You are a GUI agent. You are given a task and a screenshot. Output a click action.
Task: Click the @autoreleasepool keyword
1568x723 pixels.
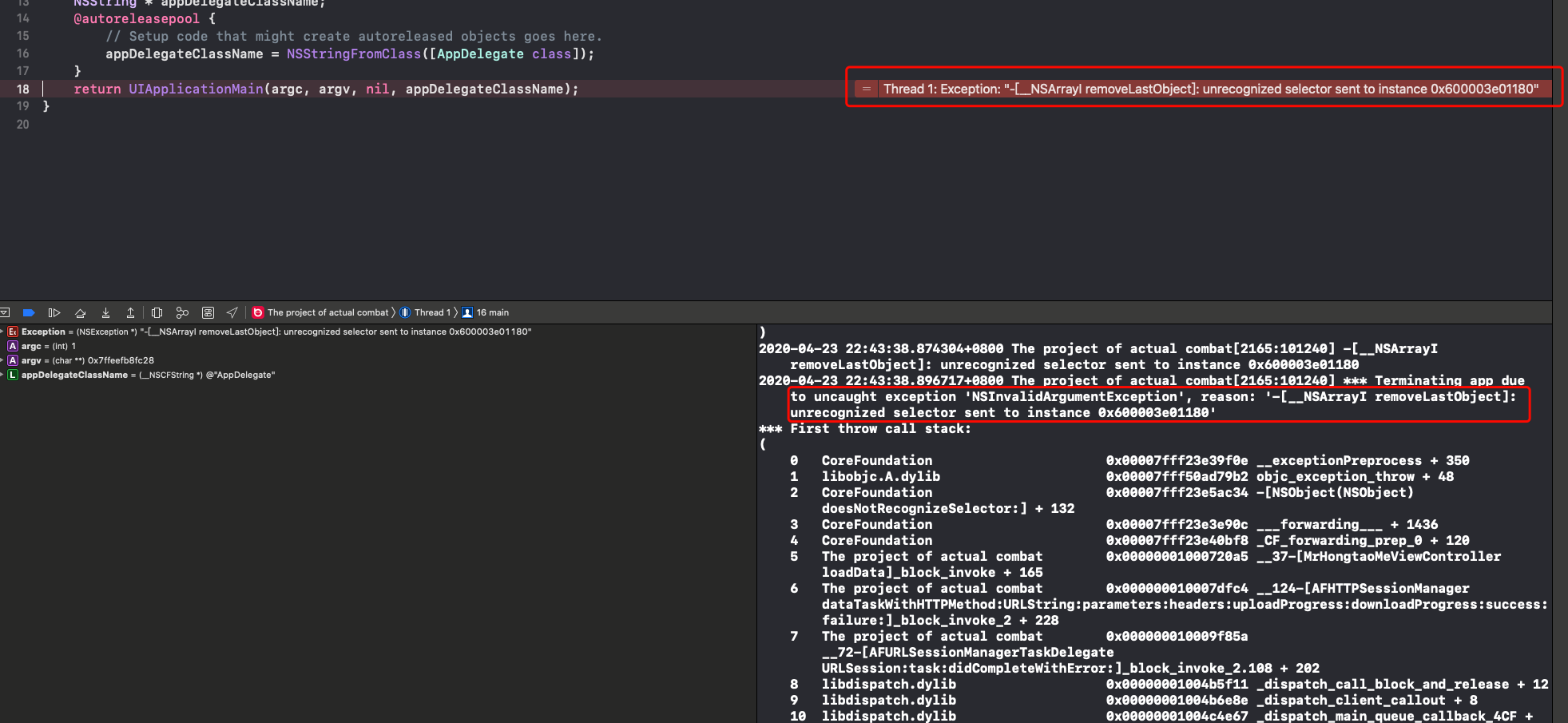click(137, 18)
